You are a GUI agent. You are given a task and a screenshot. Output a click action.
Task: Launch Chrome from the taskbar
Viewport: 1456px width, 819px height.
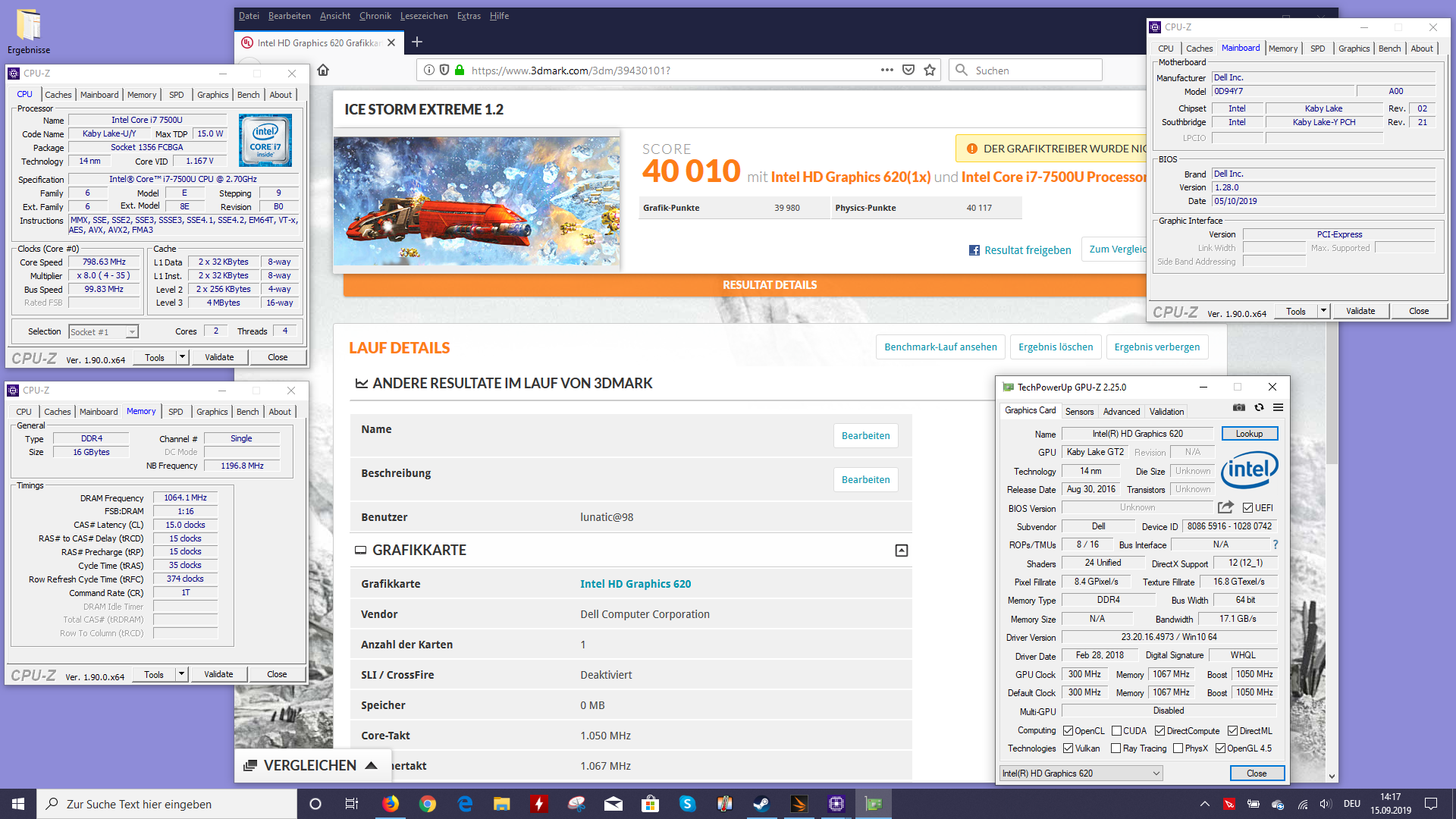pyautogui.click(x=428, y=804)
